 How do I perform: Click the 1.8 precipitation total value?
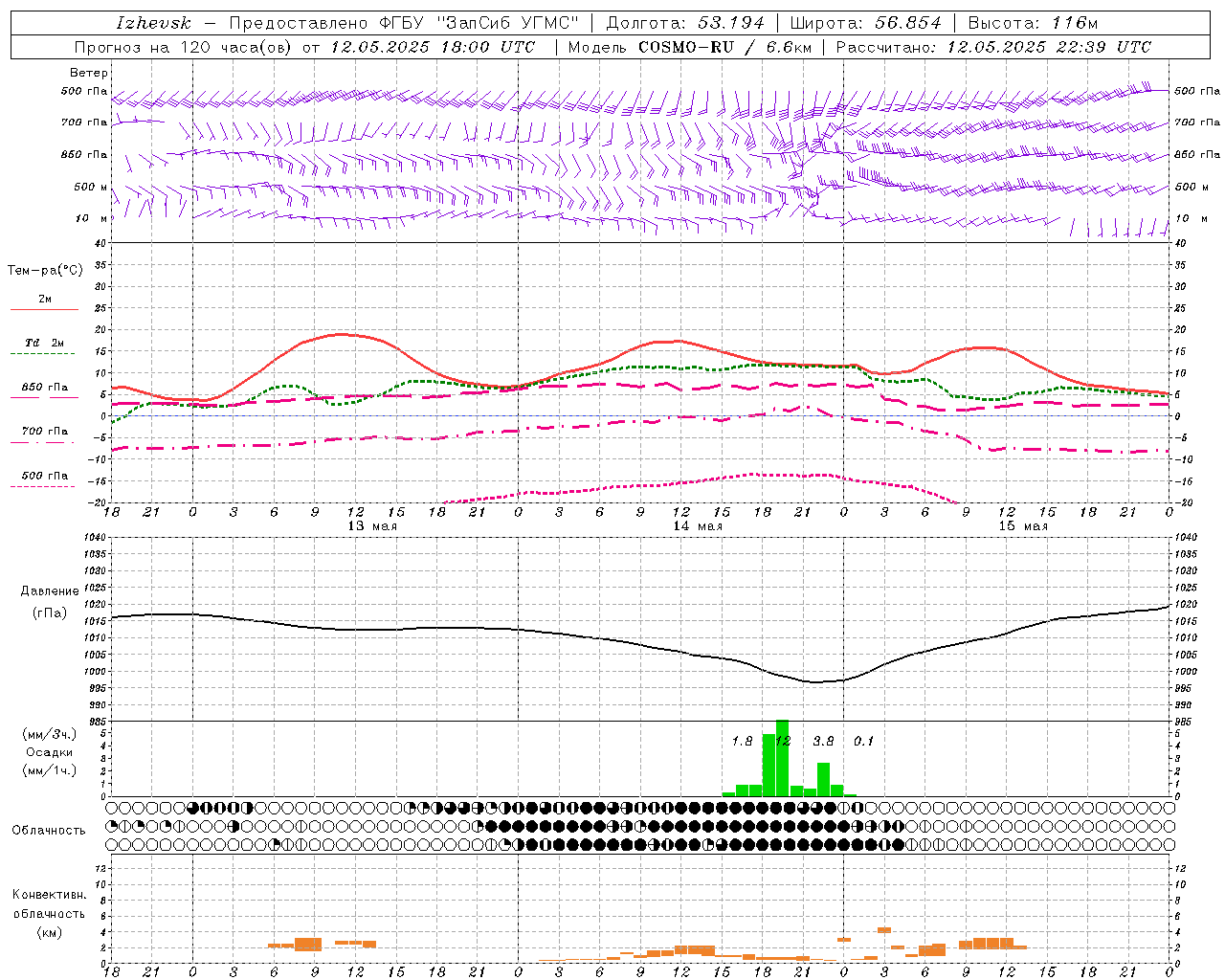(x=742, y=741)
